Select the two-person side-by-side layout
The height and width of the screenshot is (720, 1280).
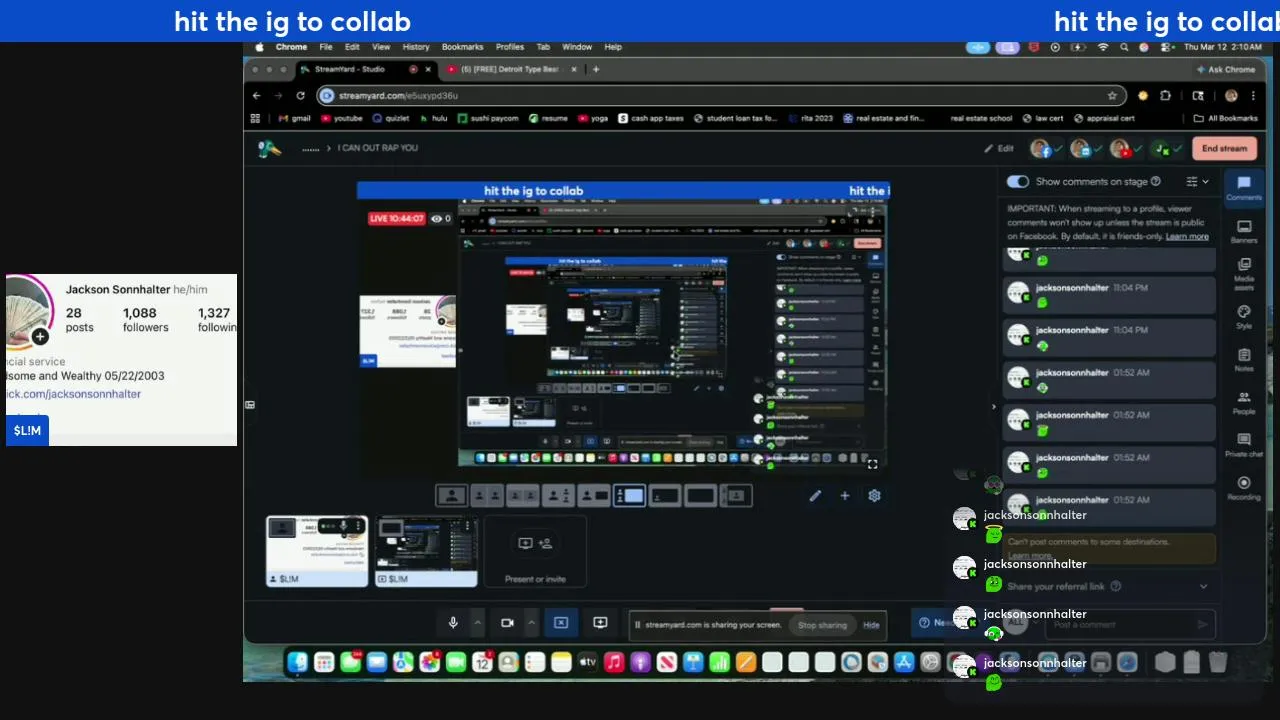coord(487,495)
